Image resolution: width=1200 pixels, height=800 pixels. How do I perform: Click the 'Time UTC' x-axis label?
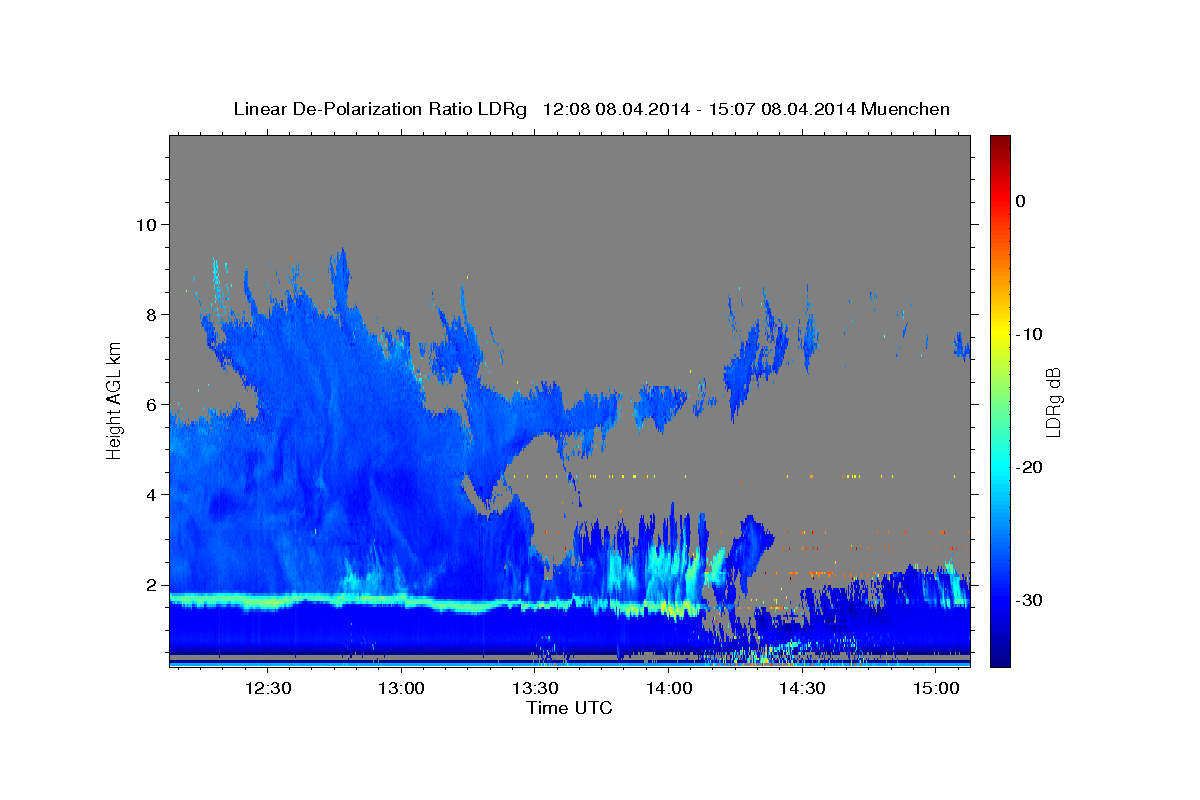(569, 708)
